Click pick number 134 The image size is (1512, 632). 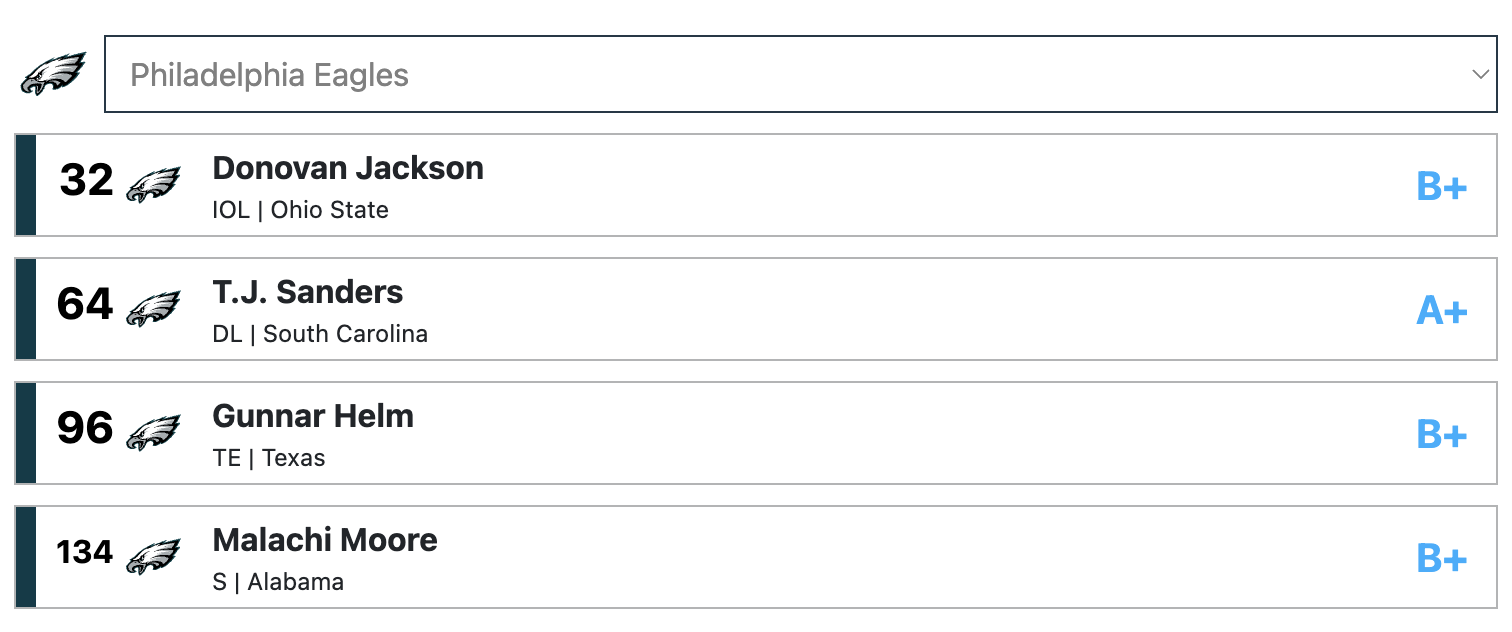click(85, 552)
